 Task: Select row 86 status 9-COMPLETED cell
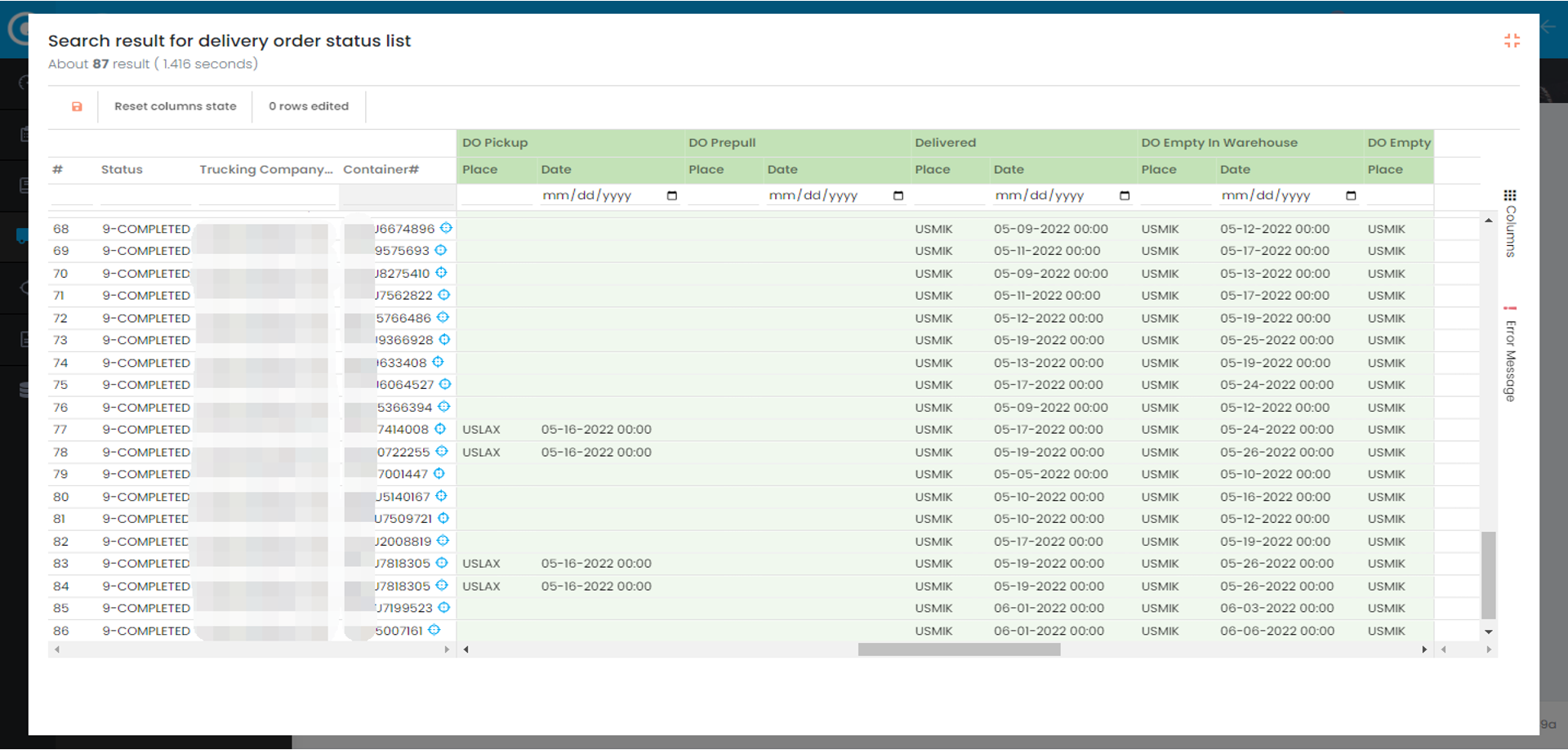[x=146, y=632]
